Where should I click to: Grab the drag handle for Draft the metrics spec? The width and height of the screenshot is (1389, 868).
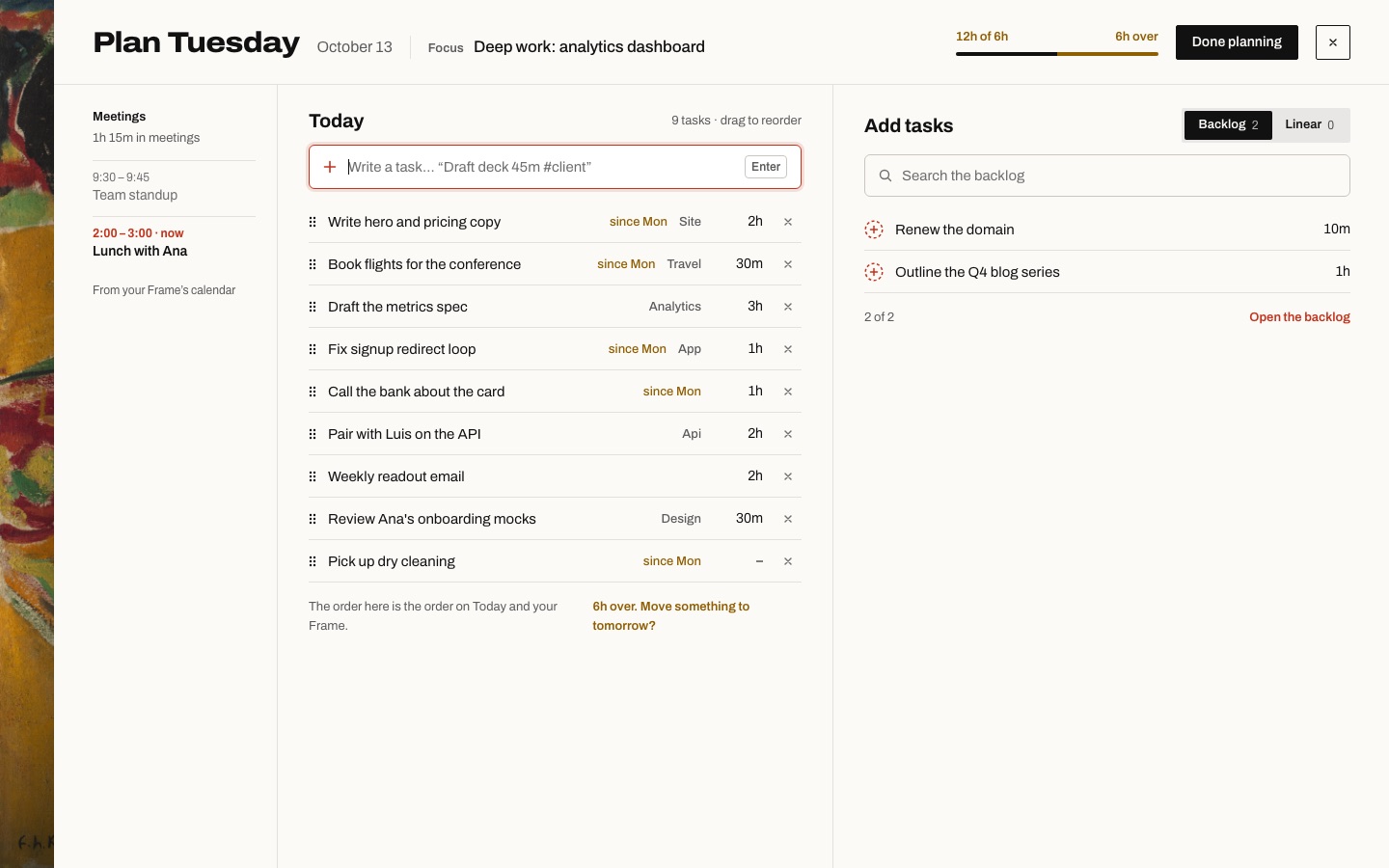tap(313, 307)
